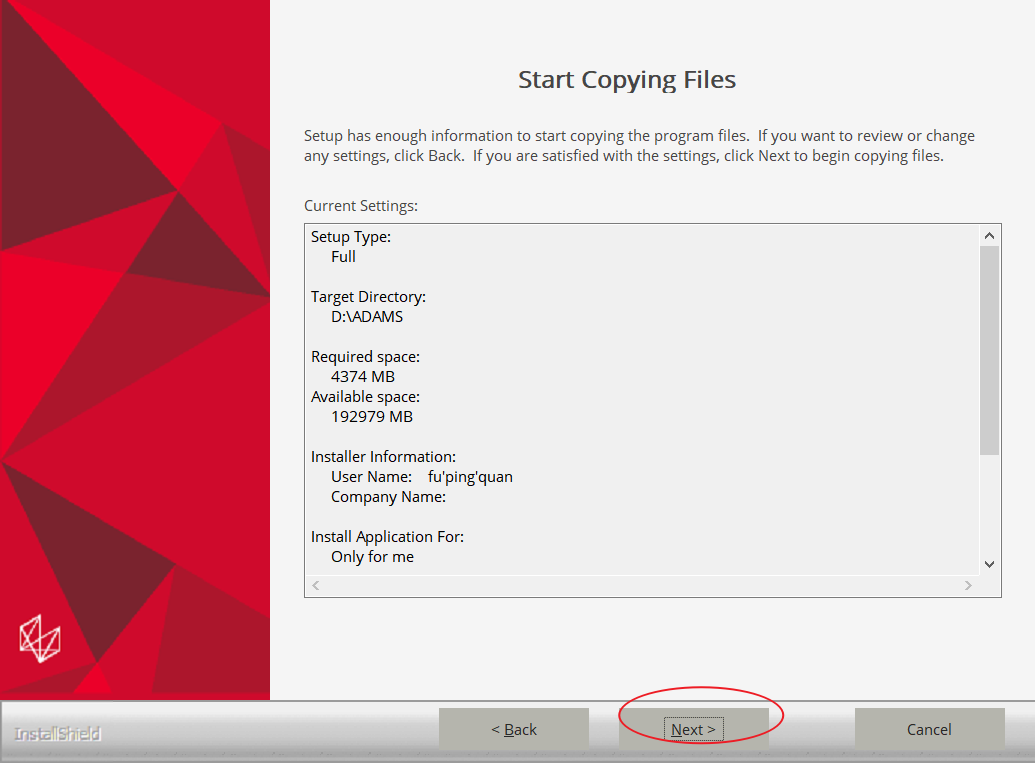Image resolution: width=1035 pixels, height=763 pixels.
Task: Click the white logo on red panel
Action: pyautogui.click(x=40, y=639)
